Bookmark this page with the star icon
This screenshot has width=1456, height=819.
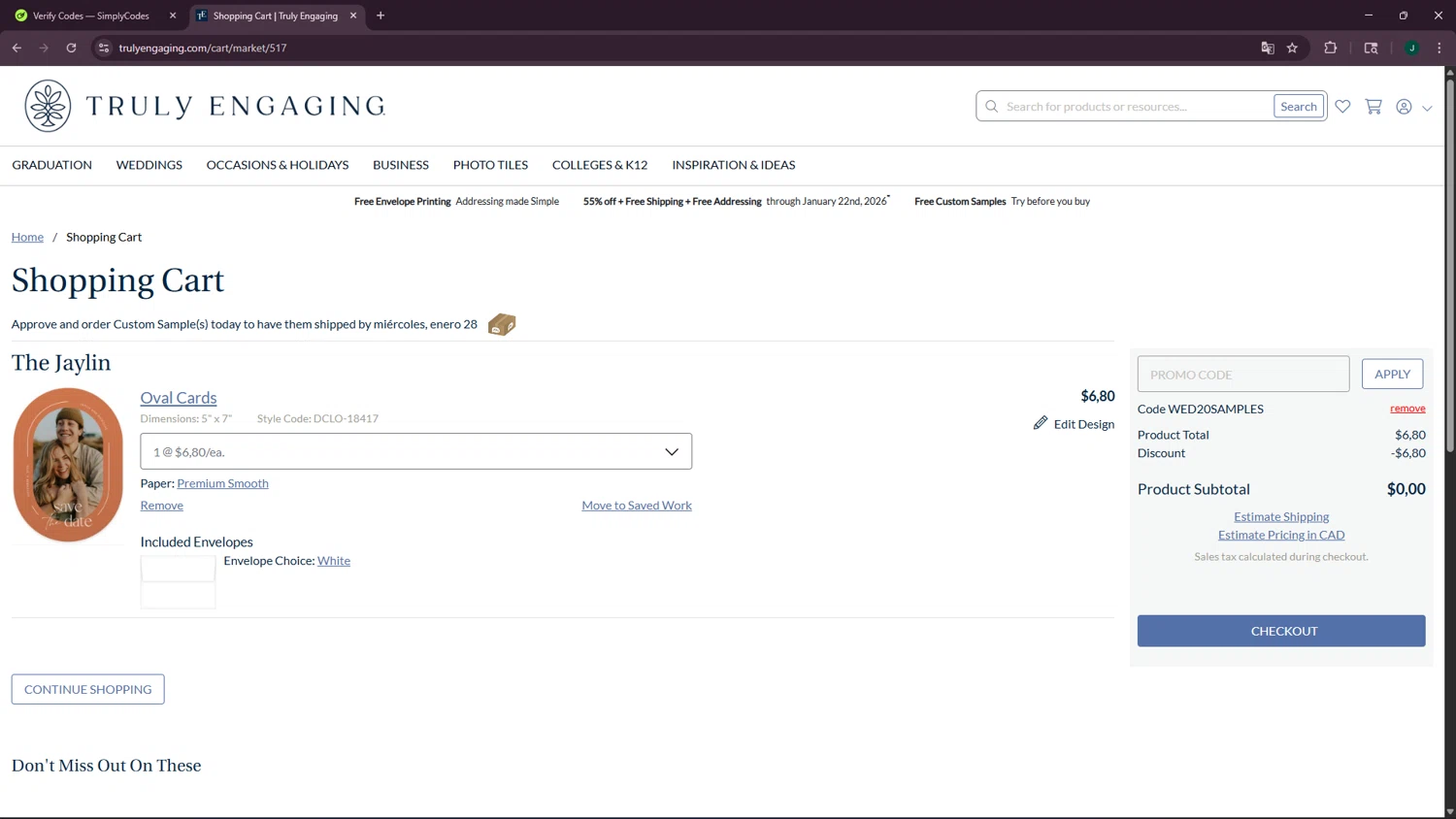pyautogui.click(x=1292, y=48)
